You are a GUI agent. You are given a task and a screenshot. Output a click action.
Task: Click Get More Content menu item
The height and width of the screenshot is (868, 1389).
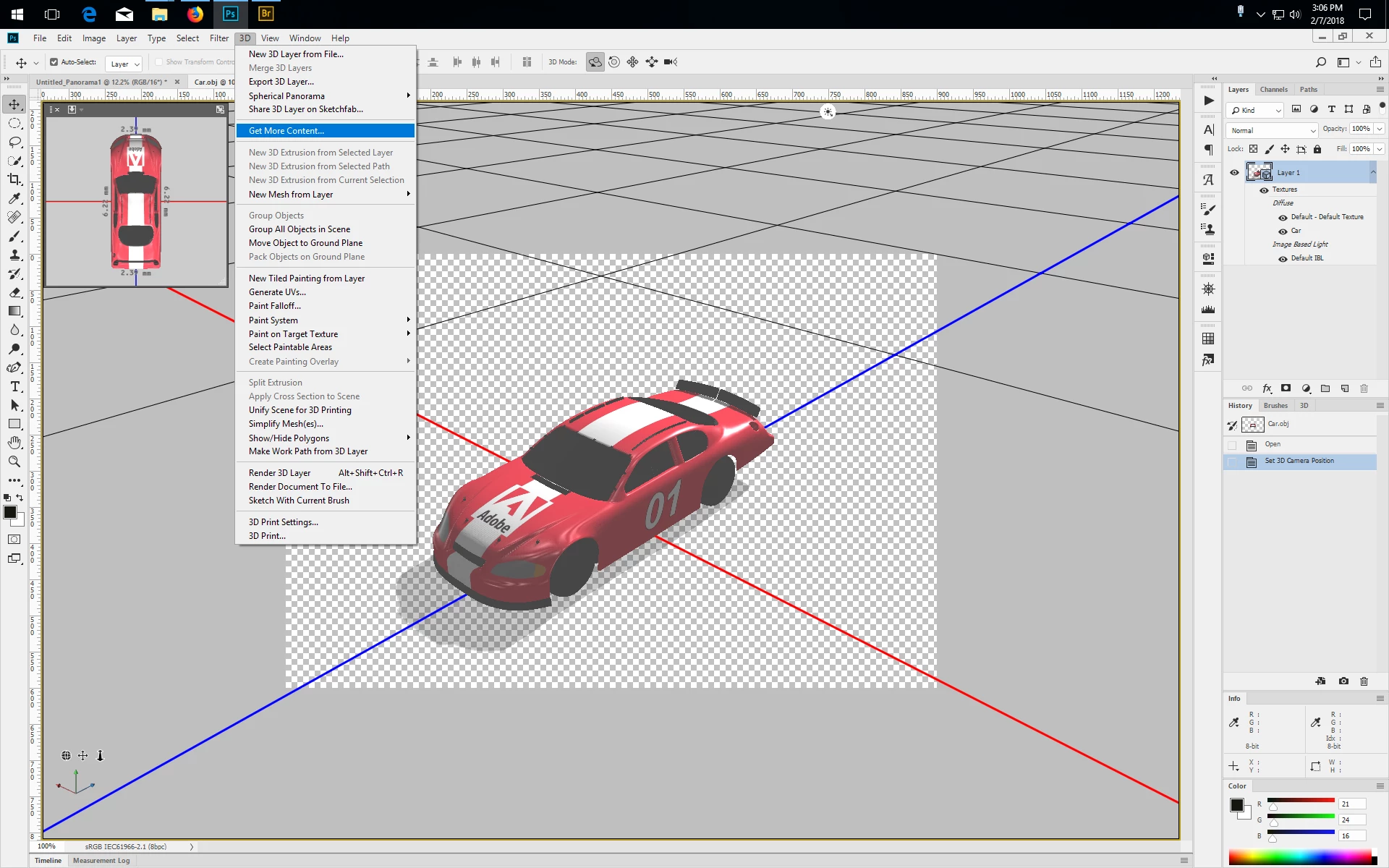tap(286, 131)
